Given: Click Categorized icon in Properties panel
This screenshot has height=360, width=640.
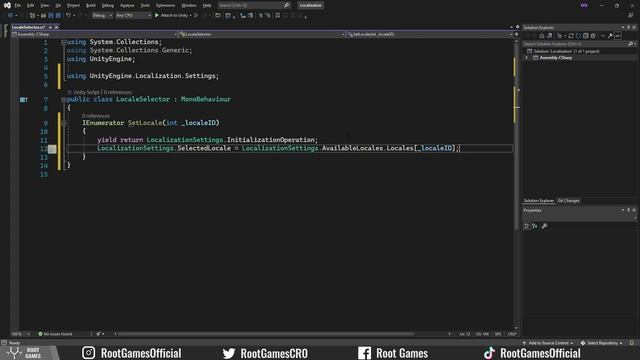Looking at the screenshot, I should [x=527, y=226].
